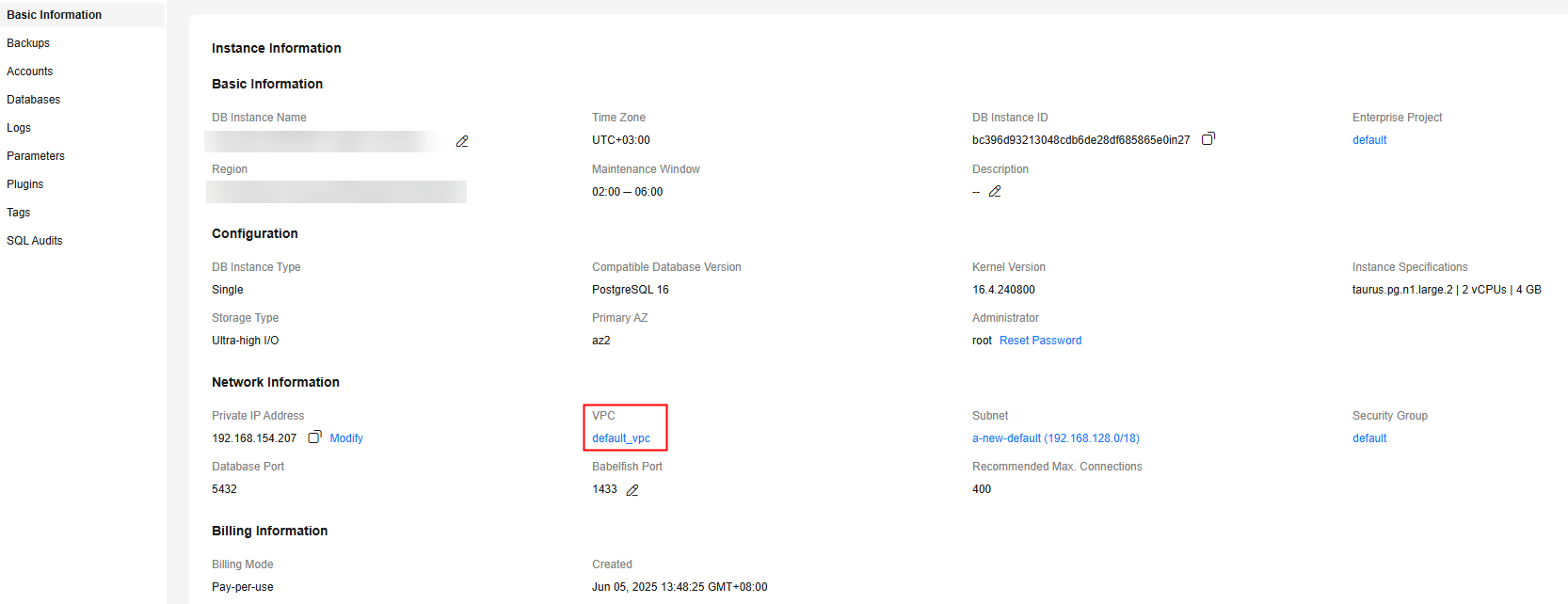Edit the DB Instance Name pencil icon
The width and height of the screenshot is (1568, 604).
pyautogui.click(x=462, y=141)
